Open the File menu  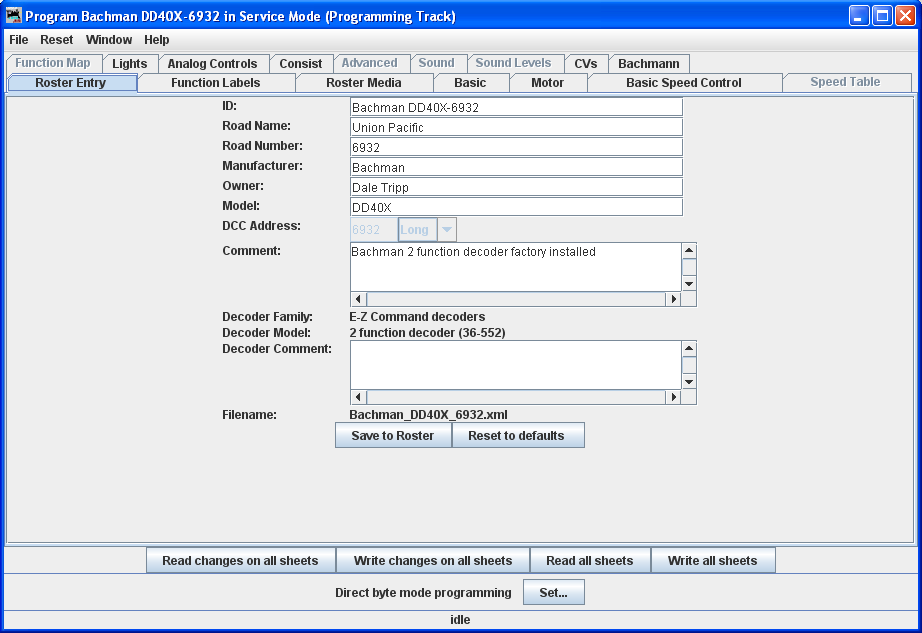tap(19, 40)
